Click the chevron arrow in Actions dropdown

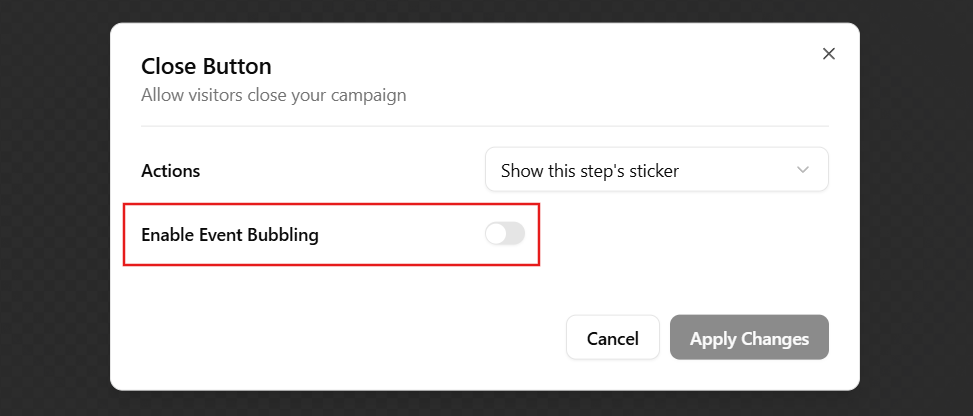pyautogui.click(x=803, y=171)
